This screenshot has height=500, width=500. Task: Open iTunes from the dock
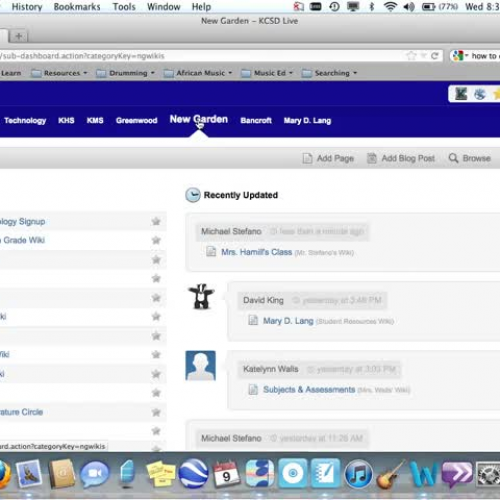click(x=358, y=474)
